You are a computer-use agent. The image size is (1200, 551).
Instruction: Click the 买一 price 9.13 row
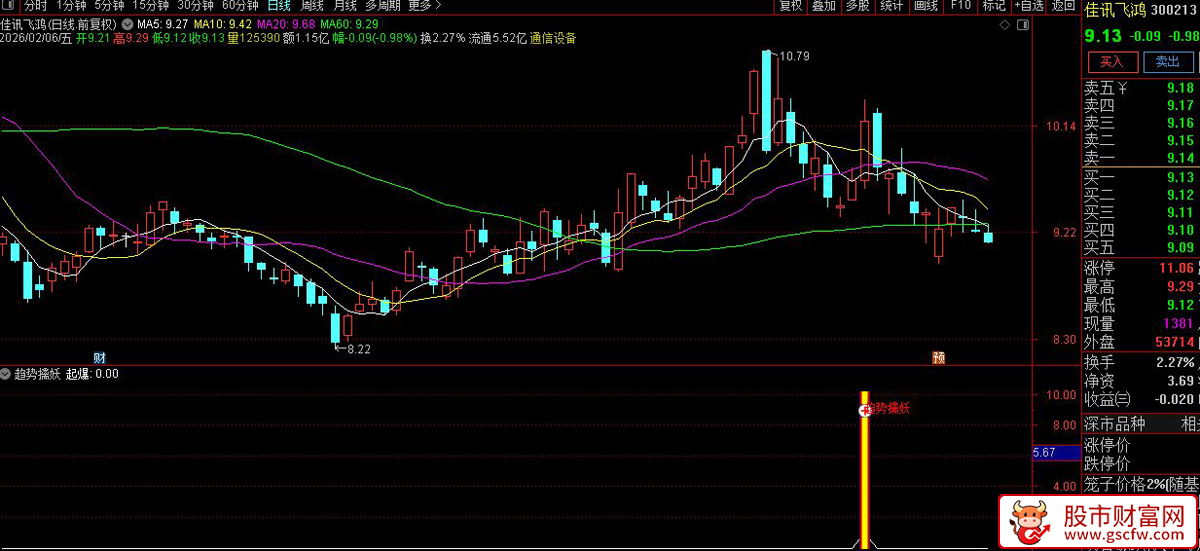click(1141, 177)
